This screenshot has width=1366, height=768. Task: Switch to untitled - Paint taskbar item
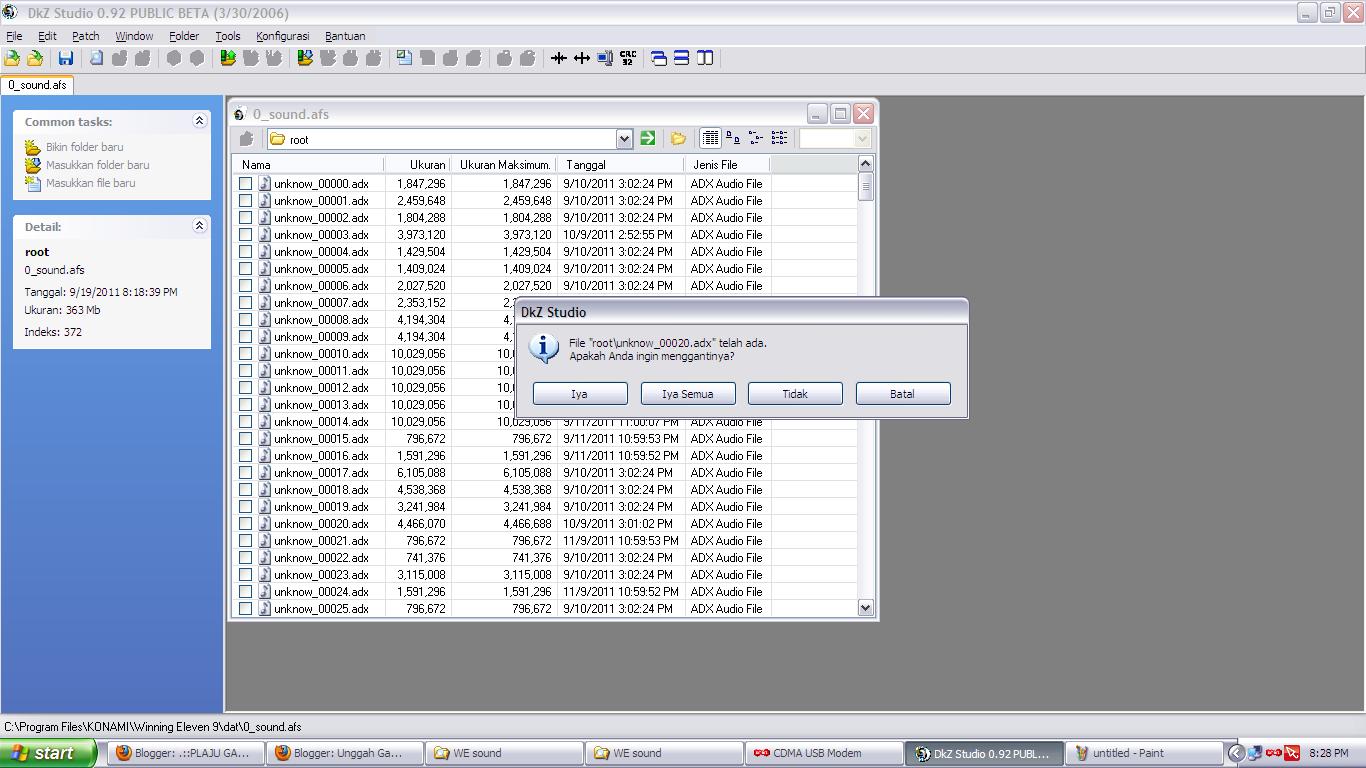[x=1145, y=753]
